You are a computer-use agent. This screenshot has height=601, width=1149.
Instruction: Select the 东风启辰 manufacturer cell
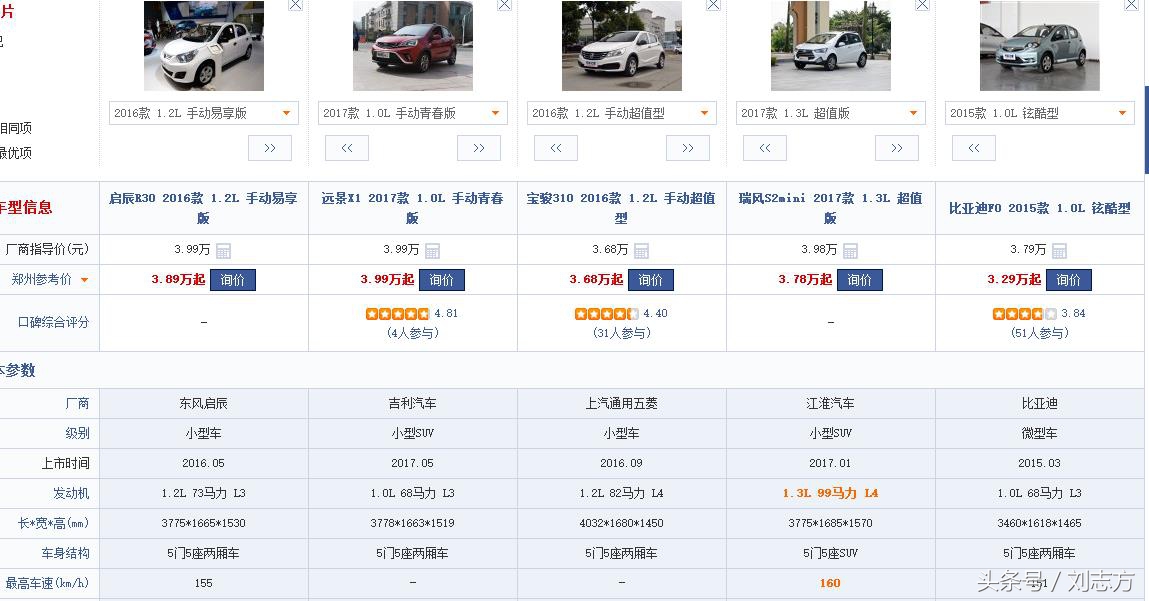click(x=204, y=403)
